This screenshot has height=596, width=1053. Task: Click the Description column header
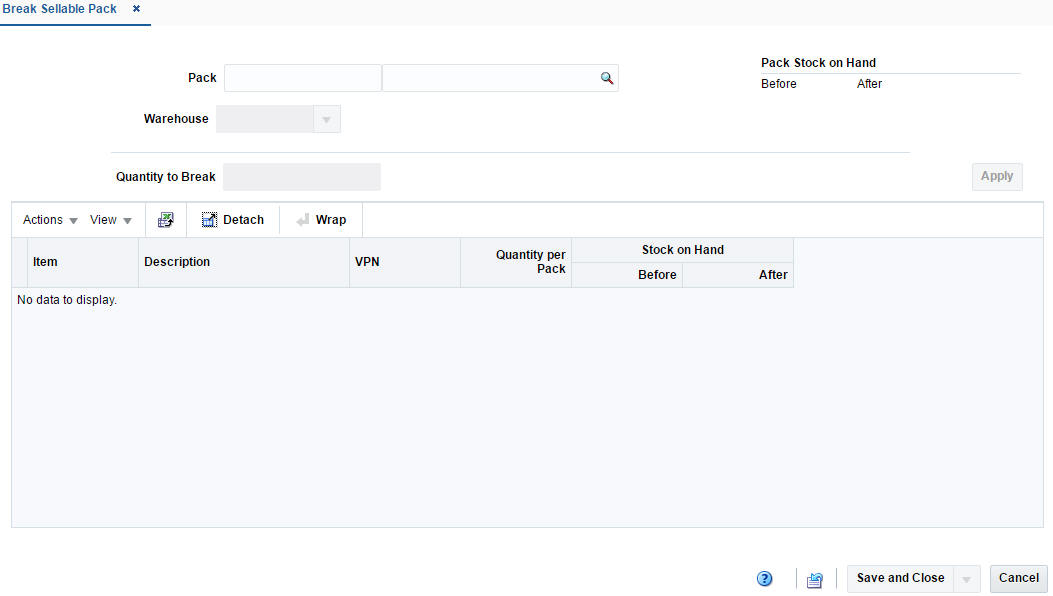pos(244,262)
